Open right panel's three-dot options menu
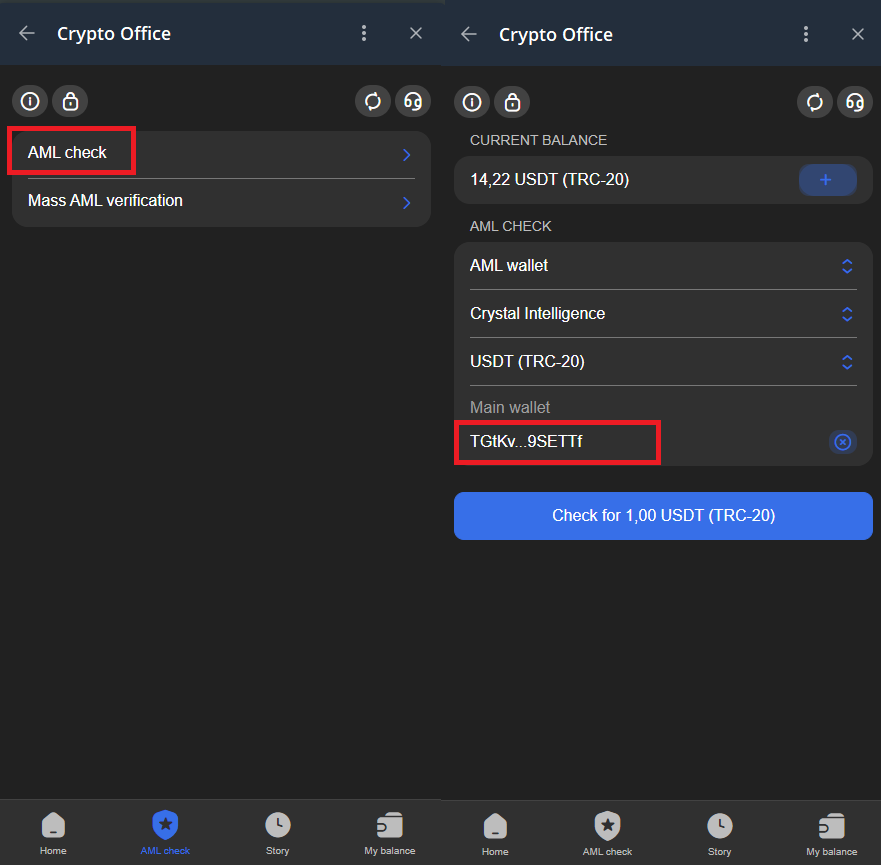 806,33
